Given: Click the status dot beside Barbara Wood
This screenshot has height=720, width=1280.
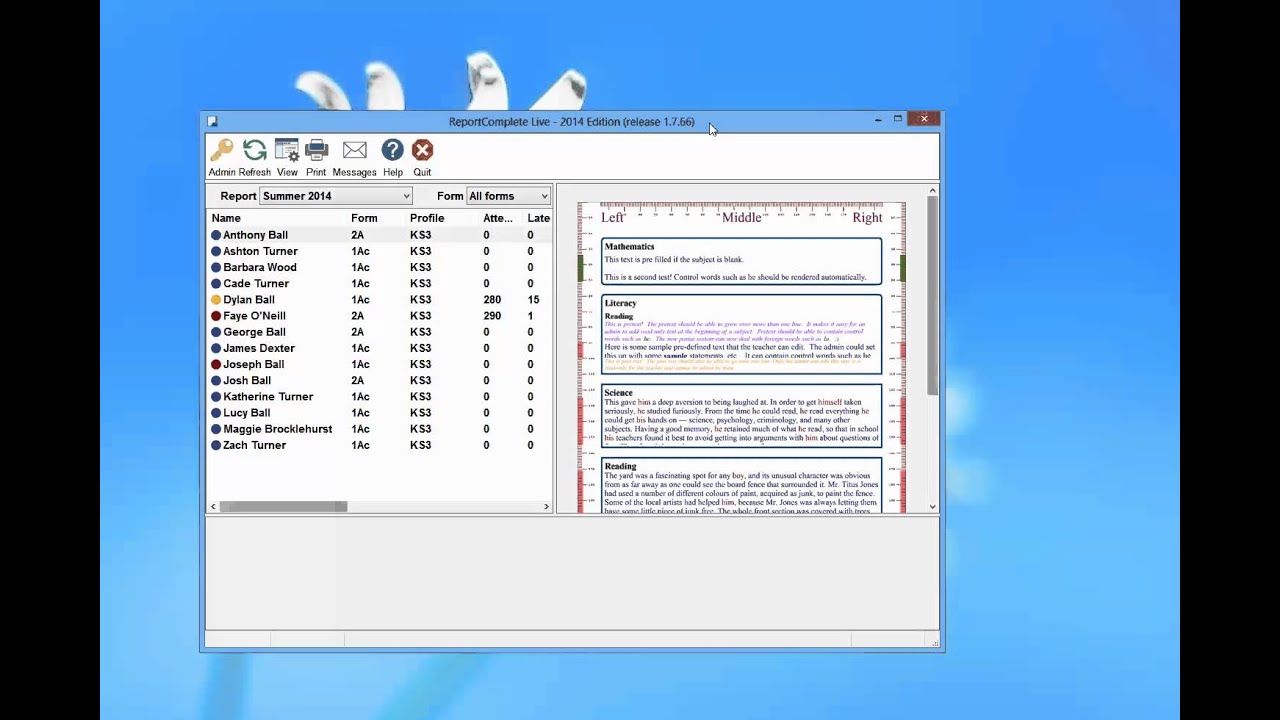Looking at the screenshot, I should pyautogui.click(x=216, y=268).
